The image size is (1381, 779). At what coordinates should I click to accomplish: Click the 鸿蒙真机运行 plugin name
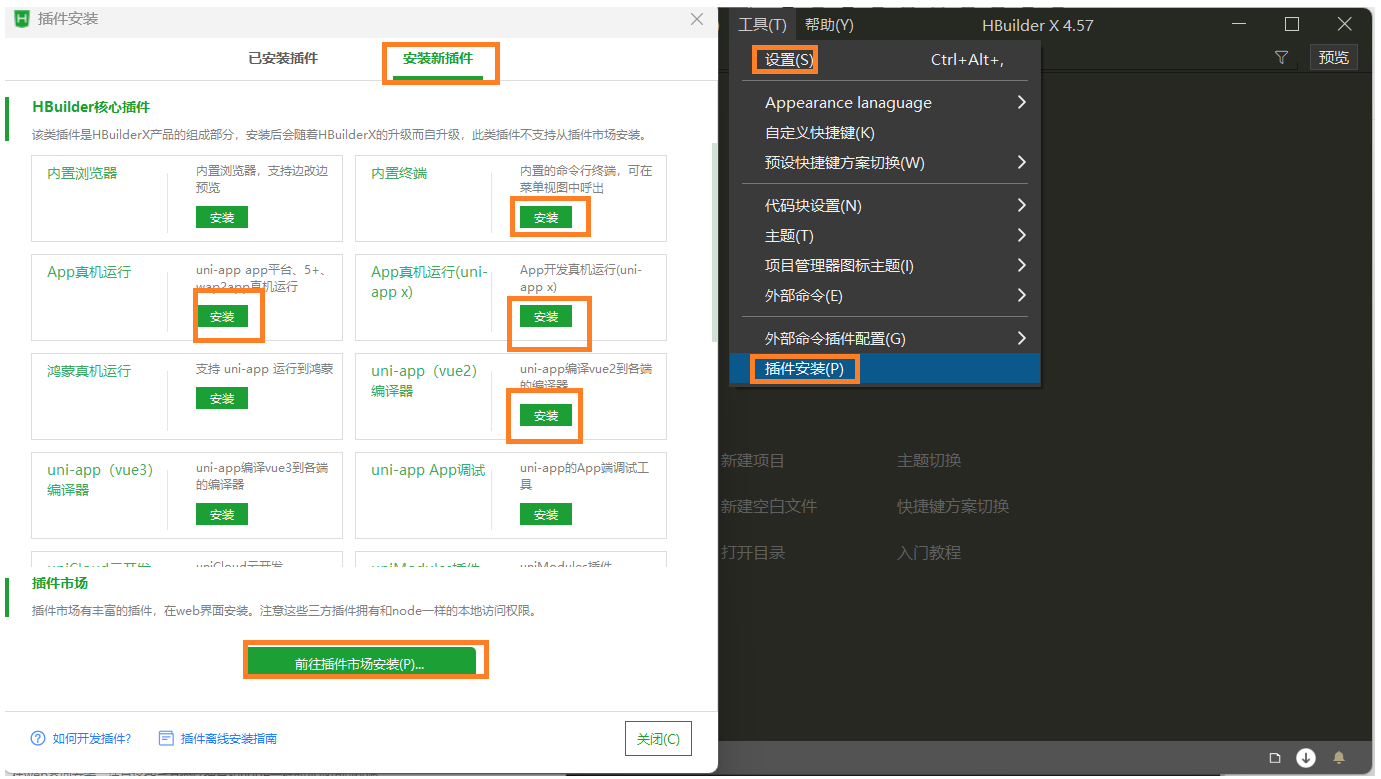coord(89,371)
